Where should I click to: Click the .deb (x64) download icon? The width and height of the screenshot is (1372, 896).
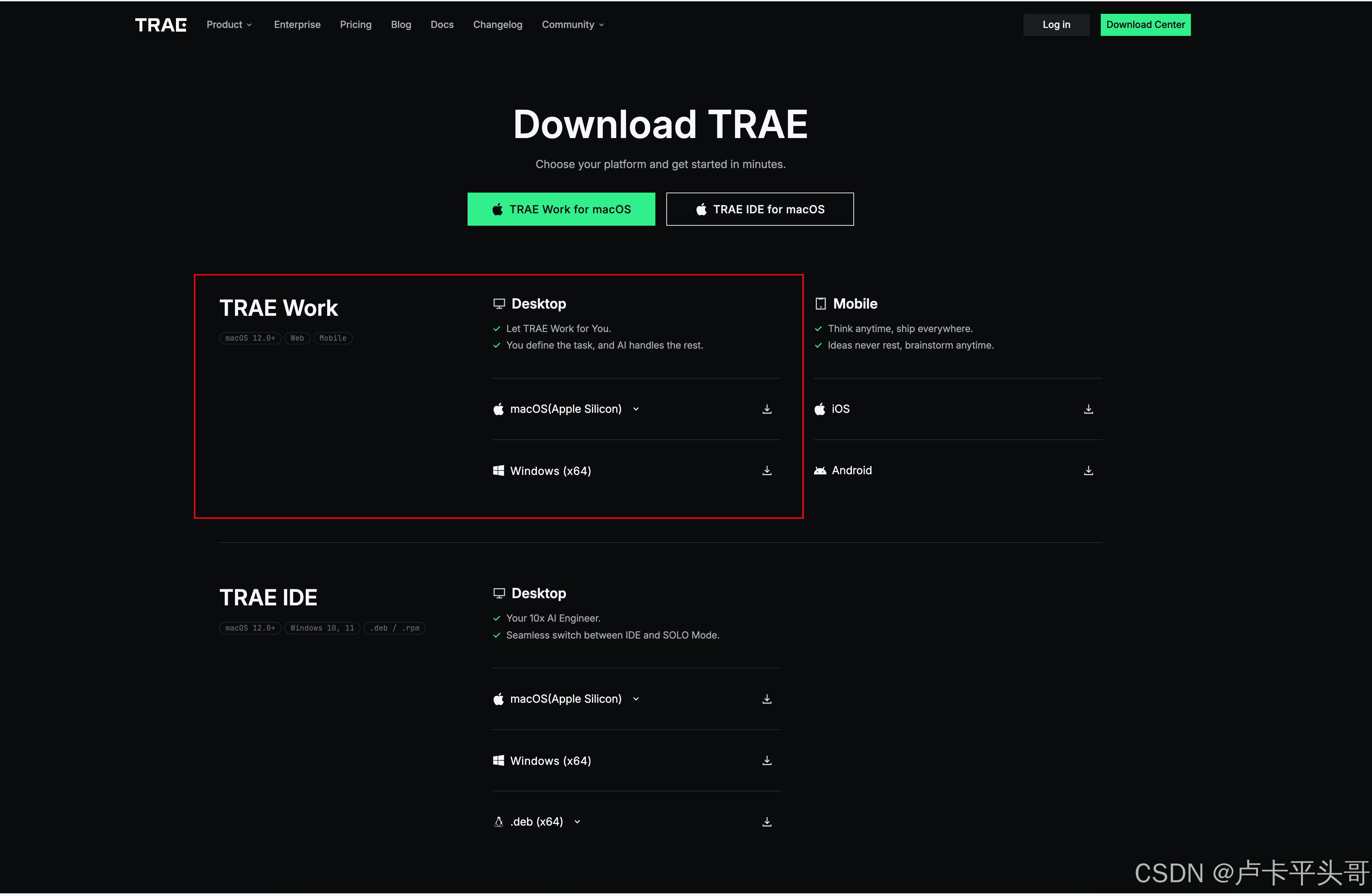[x=767, y=822]
